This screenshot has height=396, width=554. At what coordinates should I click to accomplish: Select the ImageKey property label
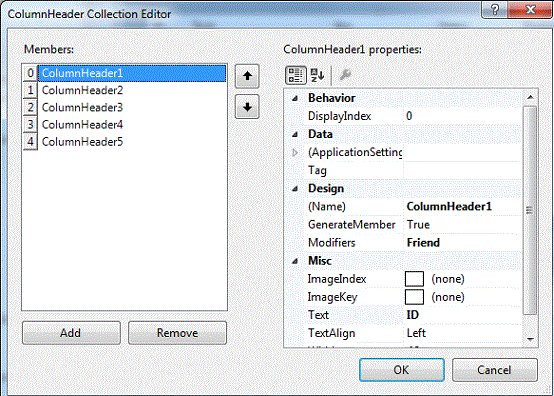point(332,297)
